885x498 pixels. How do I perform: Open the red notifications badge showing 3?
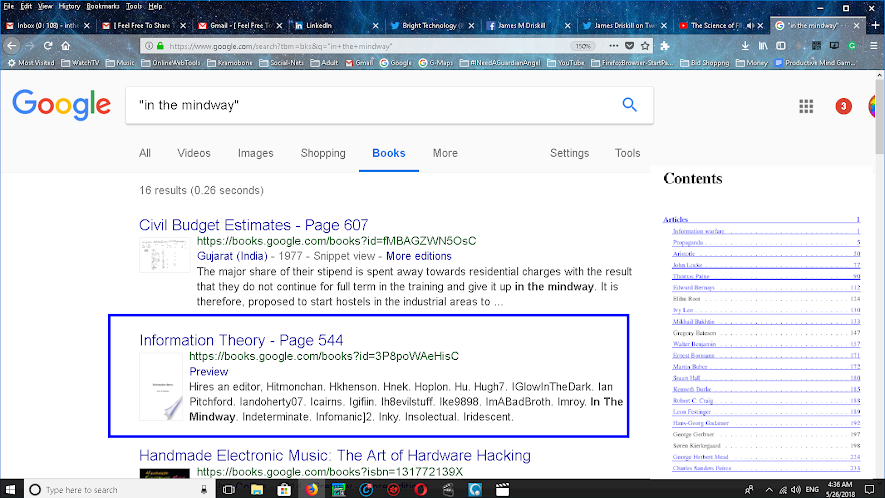coord(843,106)
